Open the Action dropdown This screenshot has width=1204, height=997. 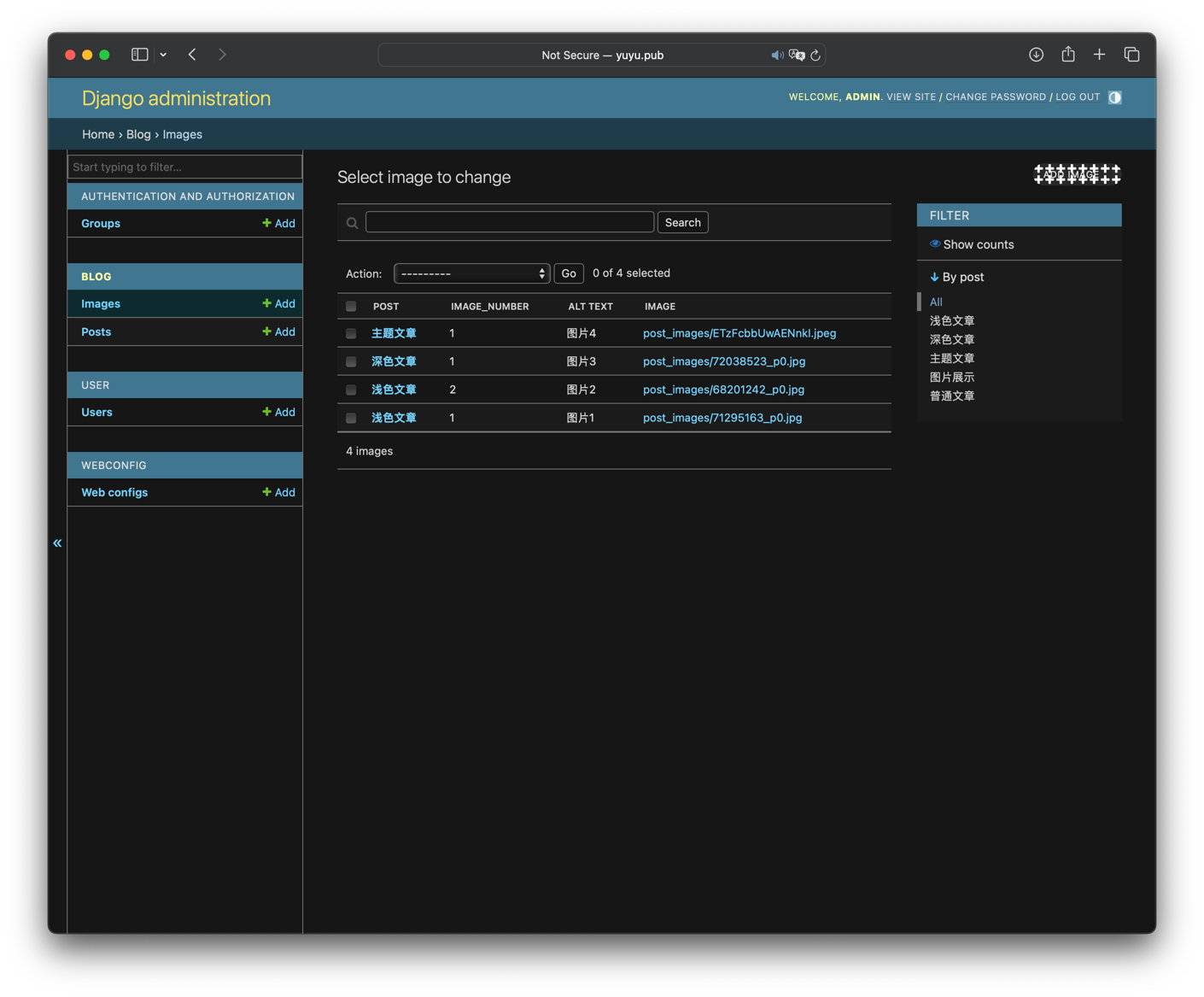[x=471, y=273]
